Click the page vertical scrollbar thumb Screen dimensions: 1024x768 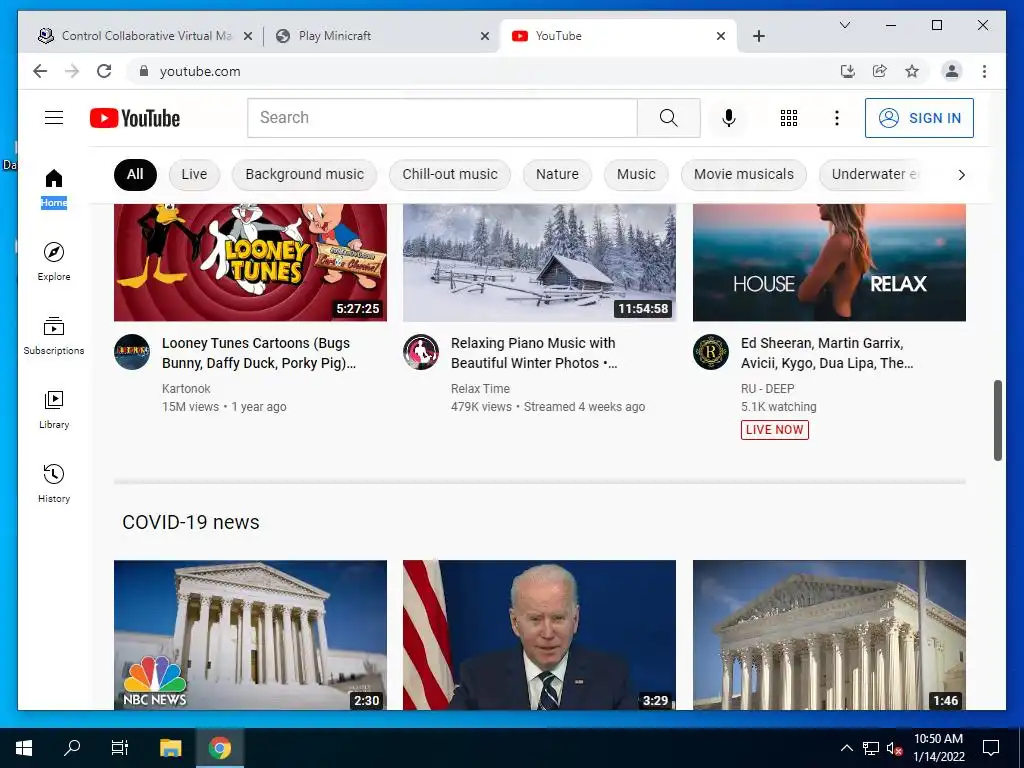pyautogui.click(x=997, y=420)
